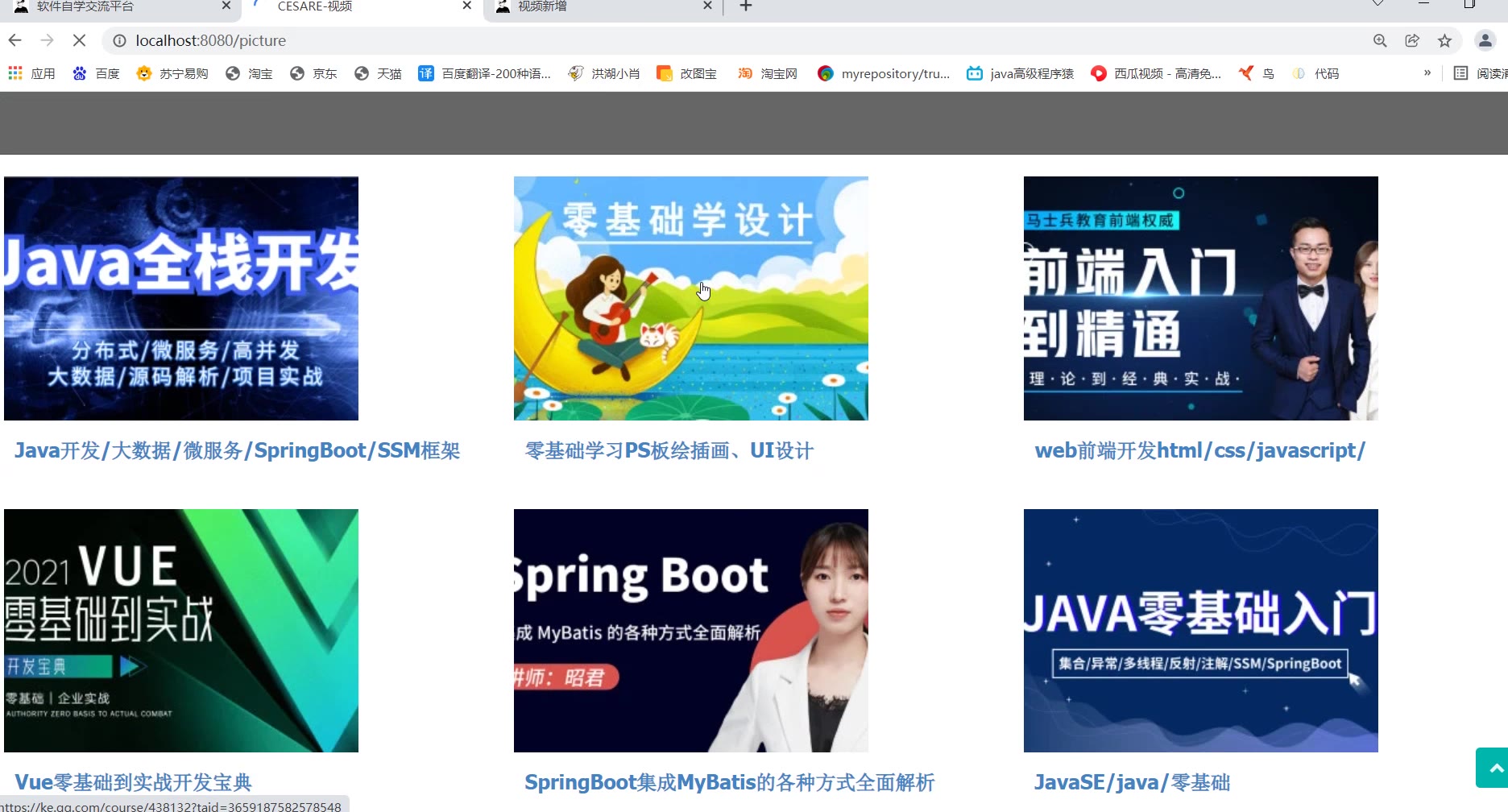Screen dimensions: 1508x812
Task: Close the CESARE-视频 tab
Action: [x=466, y=6]
